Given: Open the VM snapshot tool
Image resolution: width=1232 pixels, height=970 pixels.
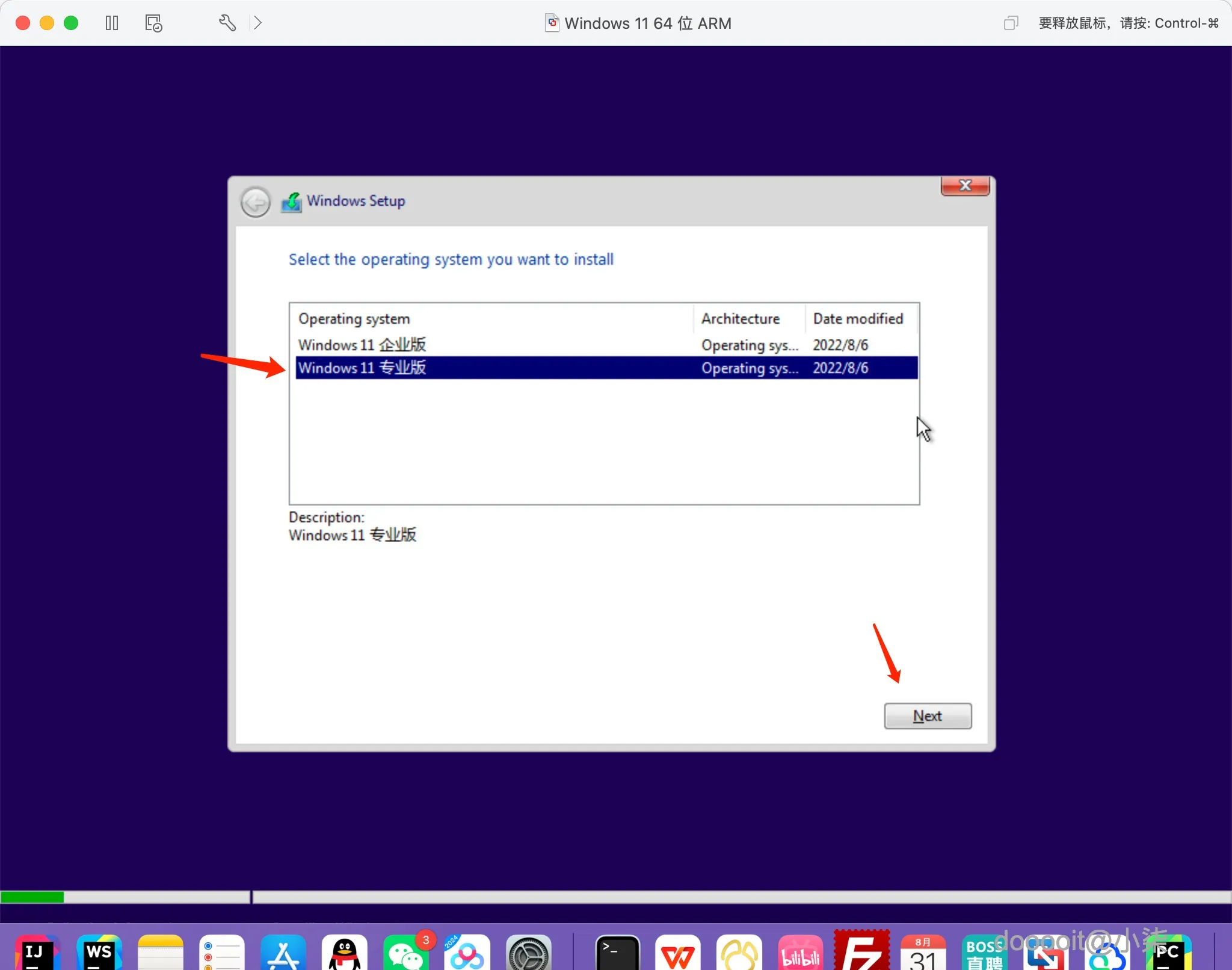Looking at the screenshot, I should point(153,23).
